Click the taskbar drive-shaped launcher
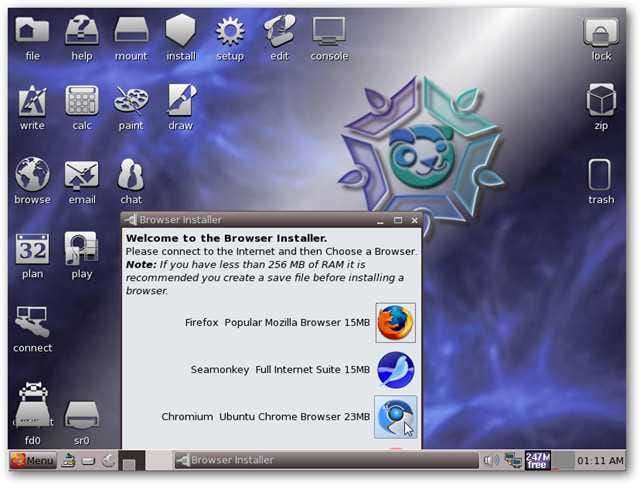Image resolution: width=640 pixels, height=485 pixels. click(89, 461)
